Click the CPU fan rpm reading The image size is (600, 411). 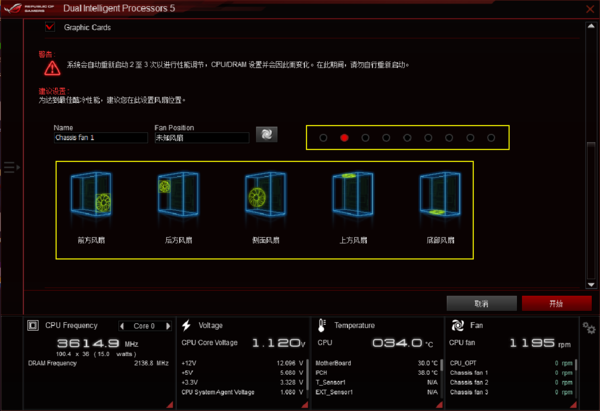[540, 343]
